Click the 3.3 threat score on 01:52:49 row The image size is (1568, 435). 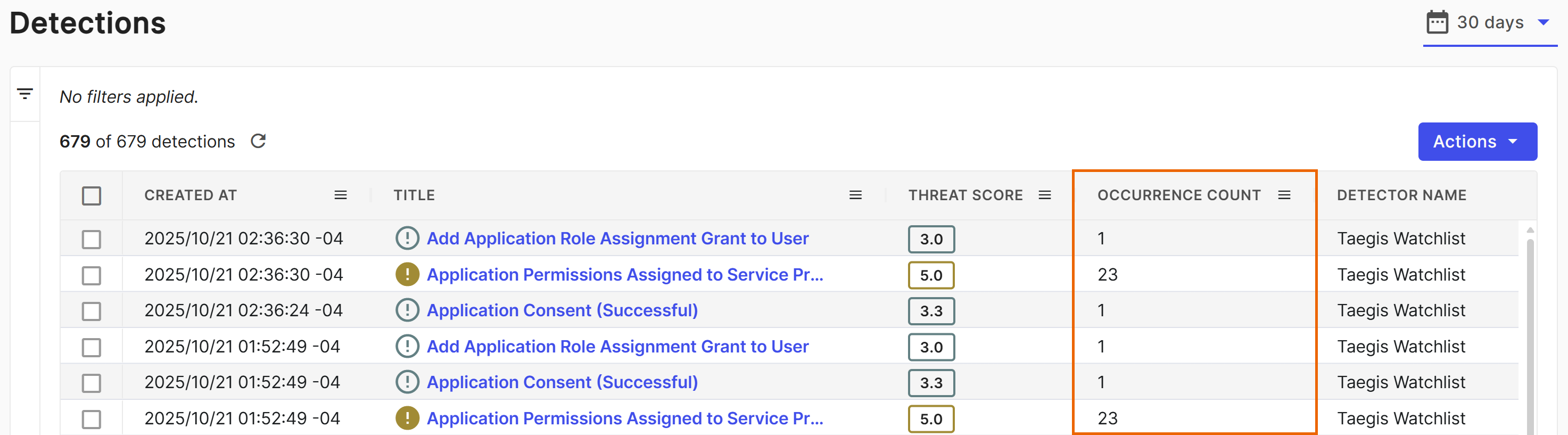point(931,383)
